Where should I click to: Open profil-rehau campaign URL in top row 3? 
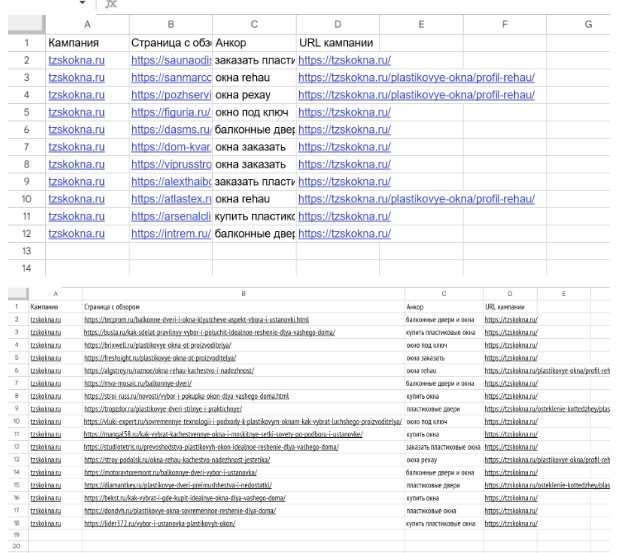[416, 78]
